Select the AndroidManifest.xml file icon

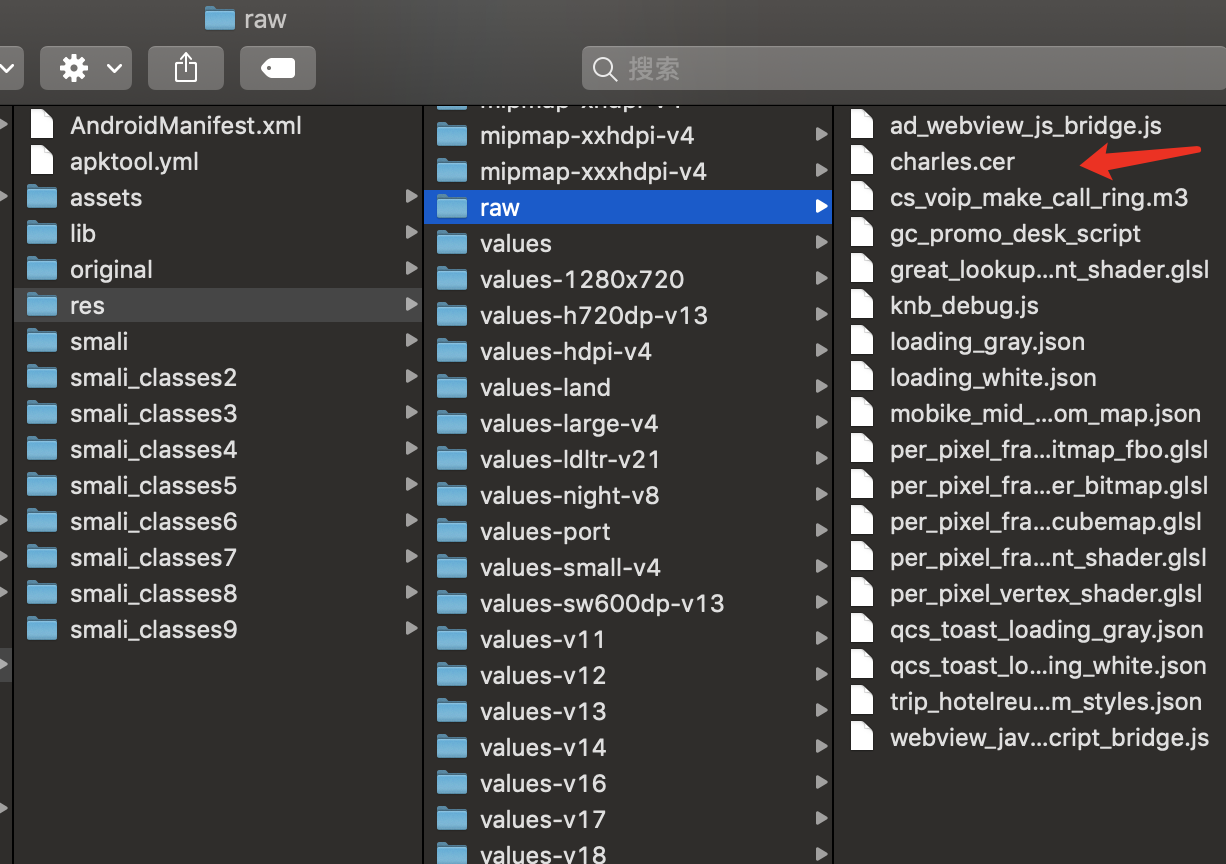[42, 125]
